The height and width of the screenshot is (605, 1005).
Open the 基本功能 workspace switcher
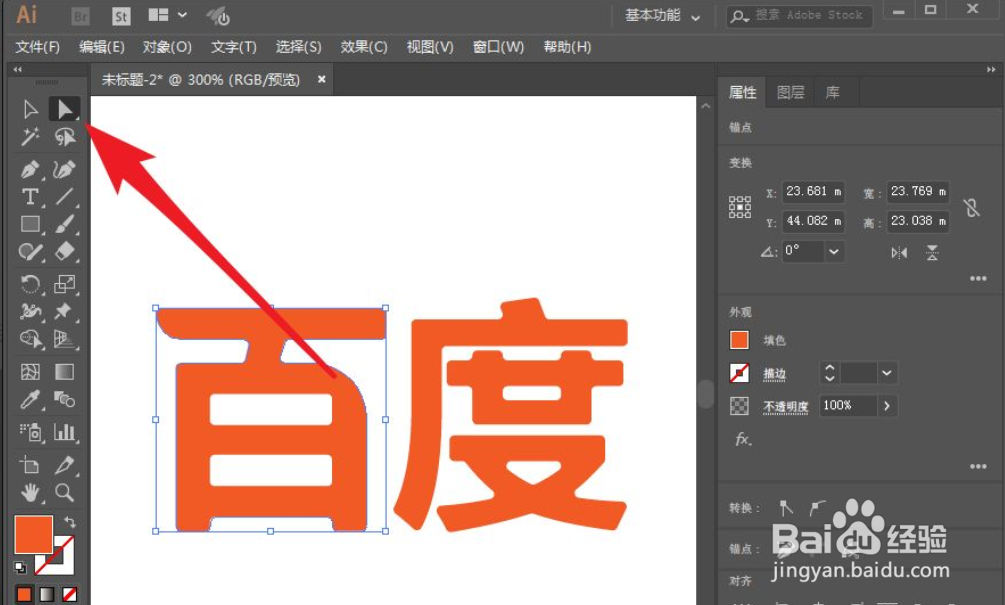tap(662, 16)
